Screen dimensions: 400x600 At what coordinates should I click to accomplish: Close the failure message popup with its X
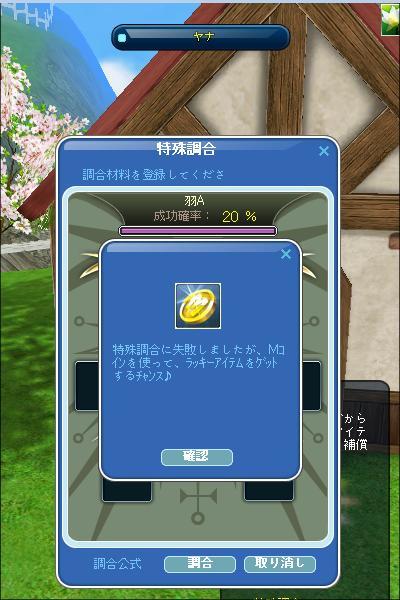286,254
